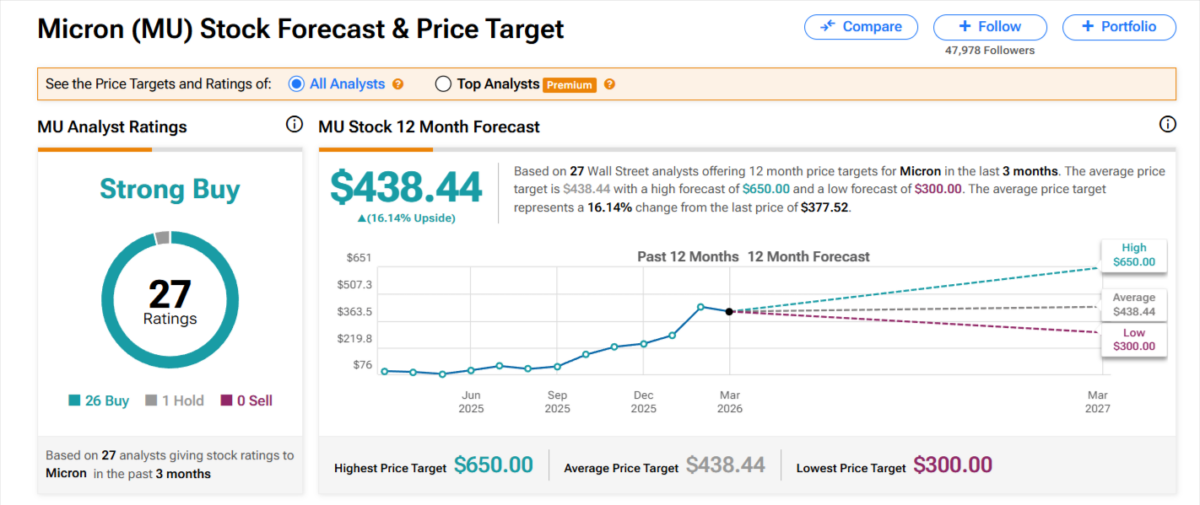Click the High $650.00 chart label
The width and height of the screenshot is (1200, 505).
1134,255
